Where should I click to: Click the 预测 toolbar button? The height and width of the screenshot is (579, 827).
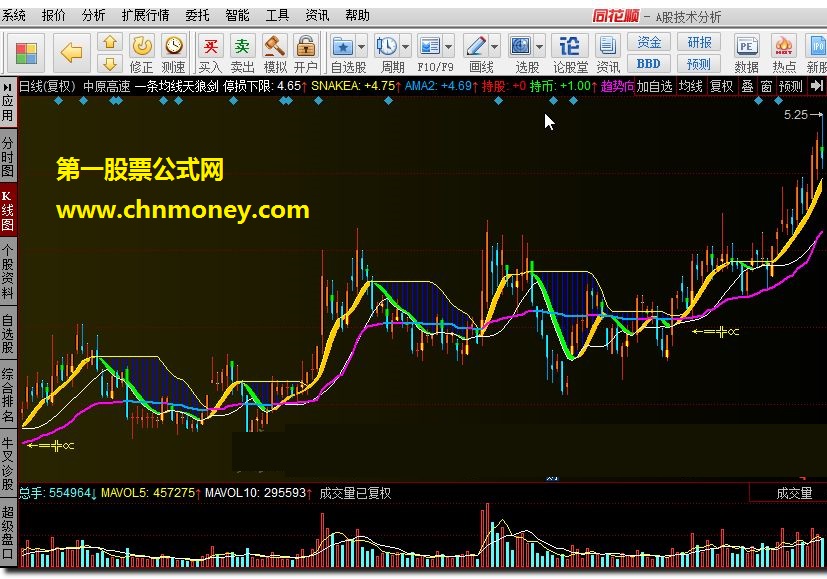(699, 64)
